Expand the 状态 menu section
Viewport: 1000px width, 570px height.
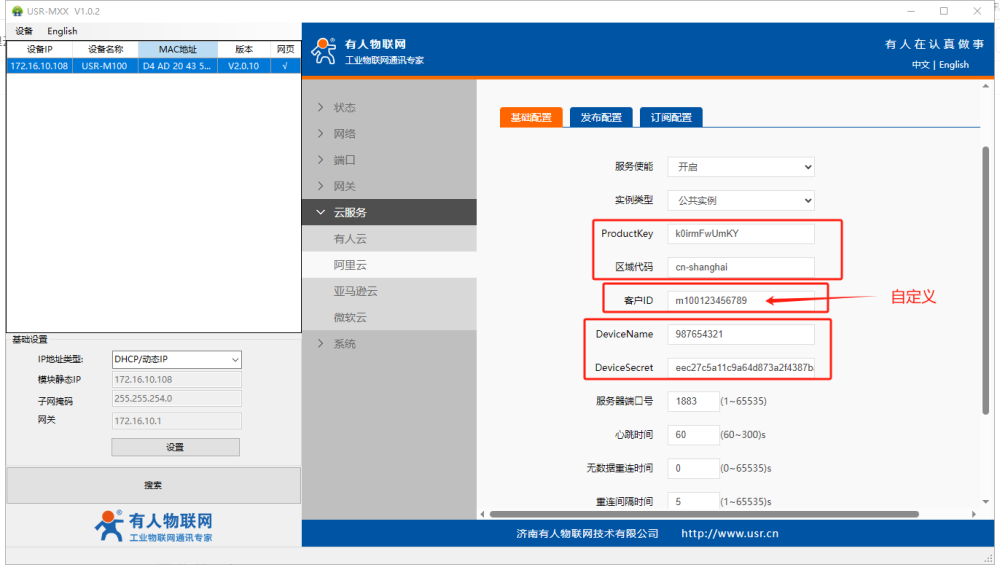click(344, 108)
